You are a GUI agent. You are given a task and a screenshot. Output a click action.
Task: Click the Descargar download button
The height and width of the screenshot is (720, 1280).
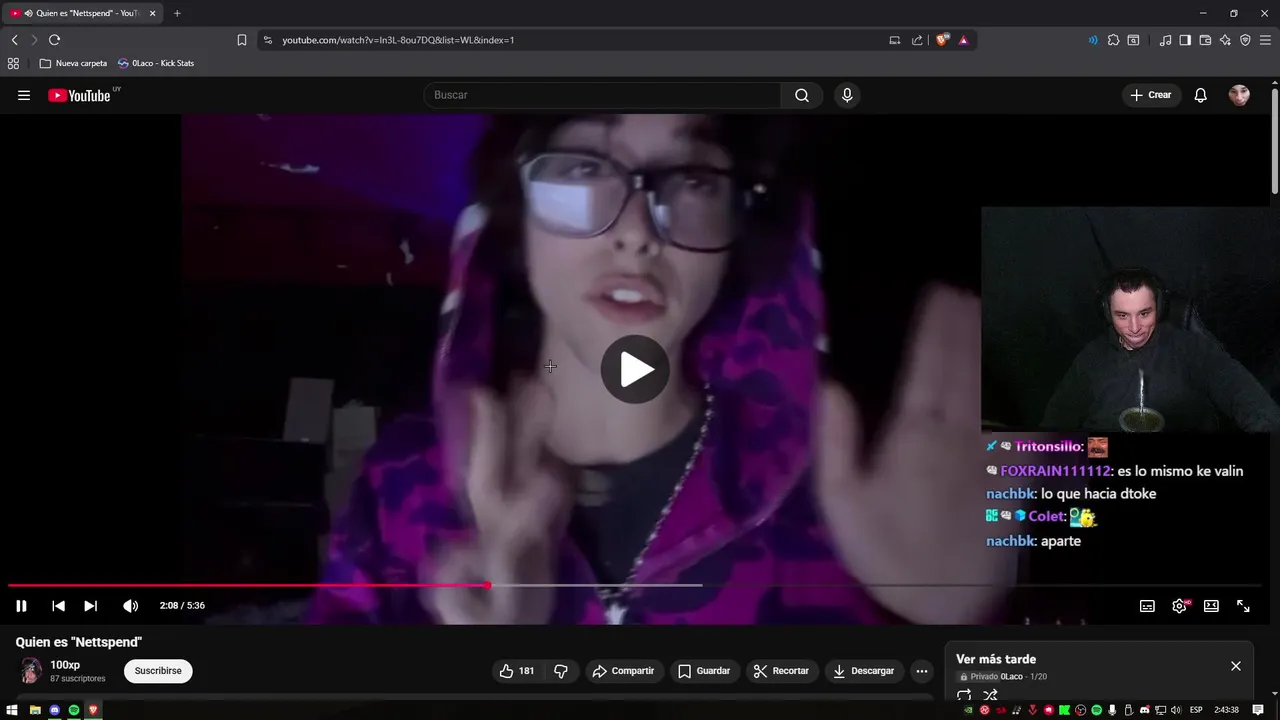click(x=864, y=671)
